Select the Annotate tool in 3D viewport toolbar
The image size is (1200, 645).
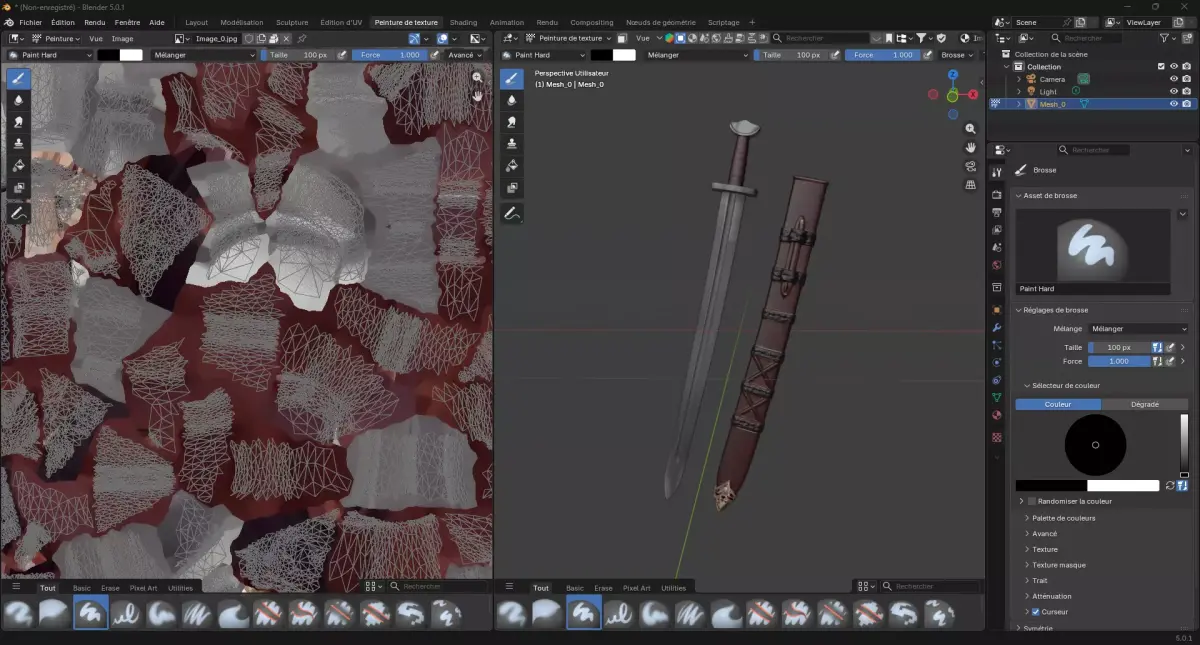click(x=512, y=213)
